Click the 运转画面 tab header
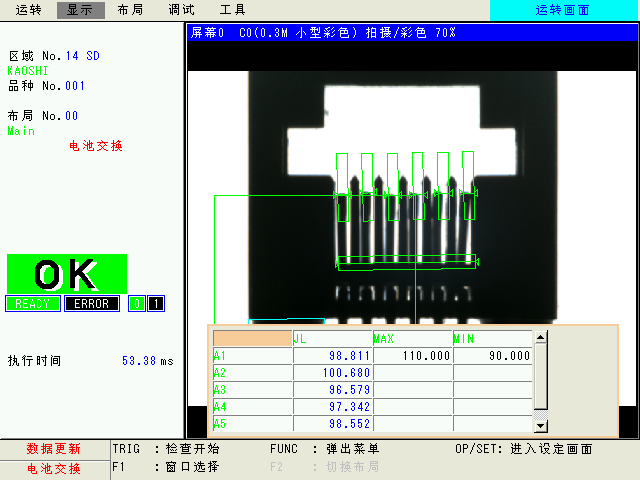640x480 pixels. pos(564,10)
